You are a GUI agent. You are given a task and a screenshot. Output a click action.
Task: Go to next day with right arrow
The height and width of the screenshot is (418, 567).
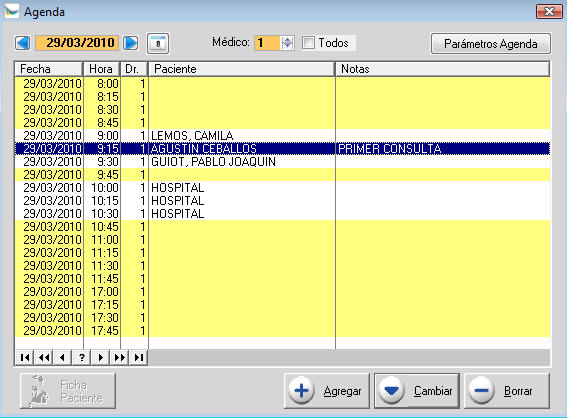[x=130, y=43]
